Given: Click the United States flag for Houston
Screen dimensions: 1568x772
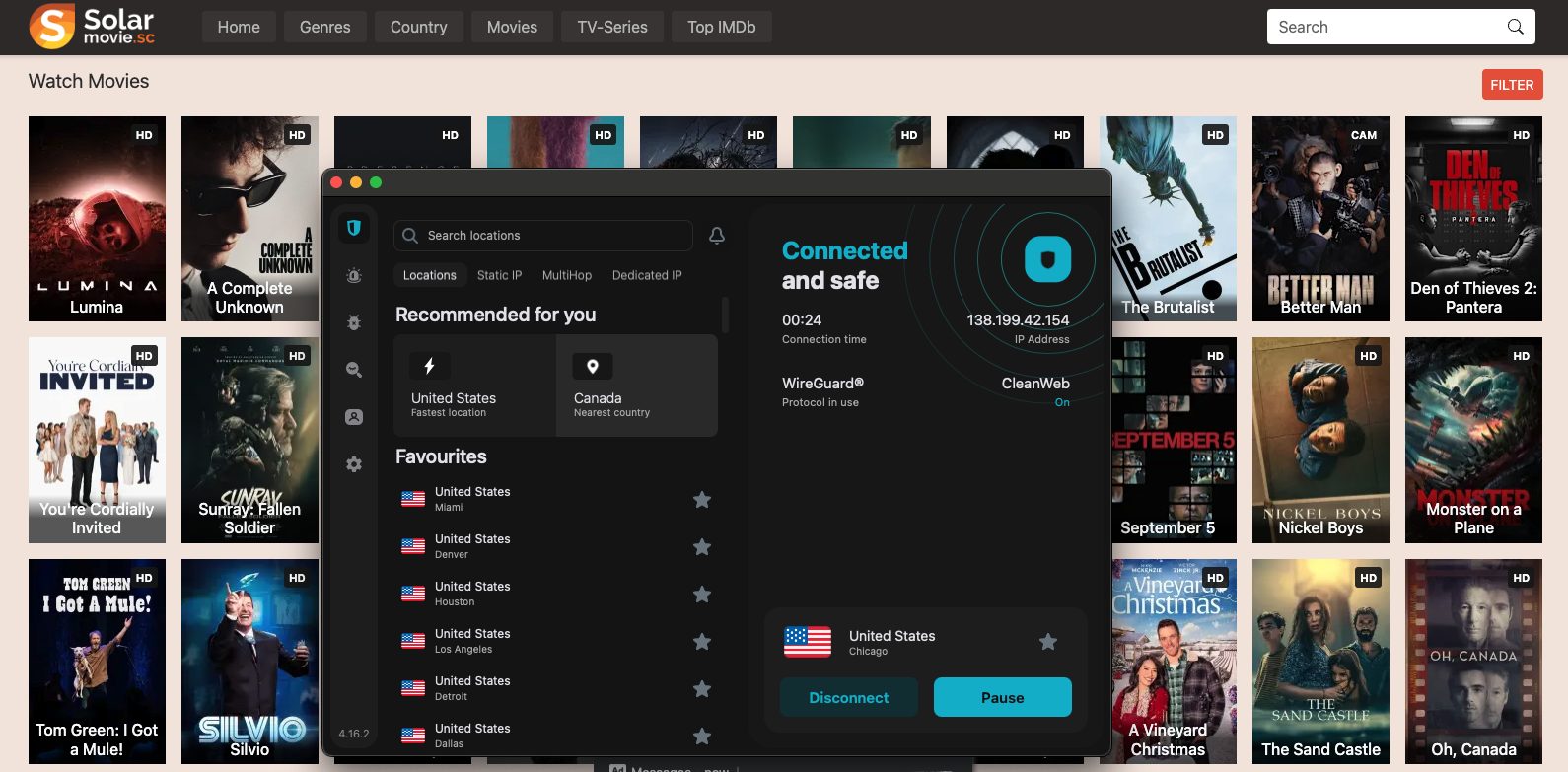Looking at the screenshot, I should pos(413,594).
